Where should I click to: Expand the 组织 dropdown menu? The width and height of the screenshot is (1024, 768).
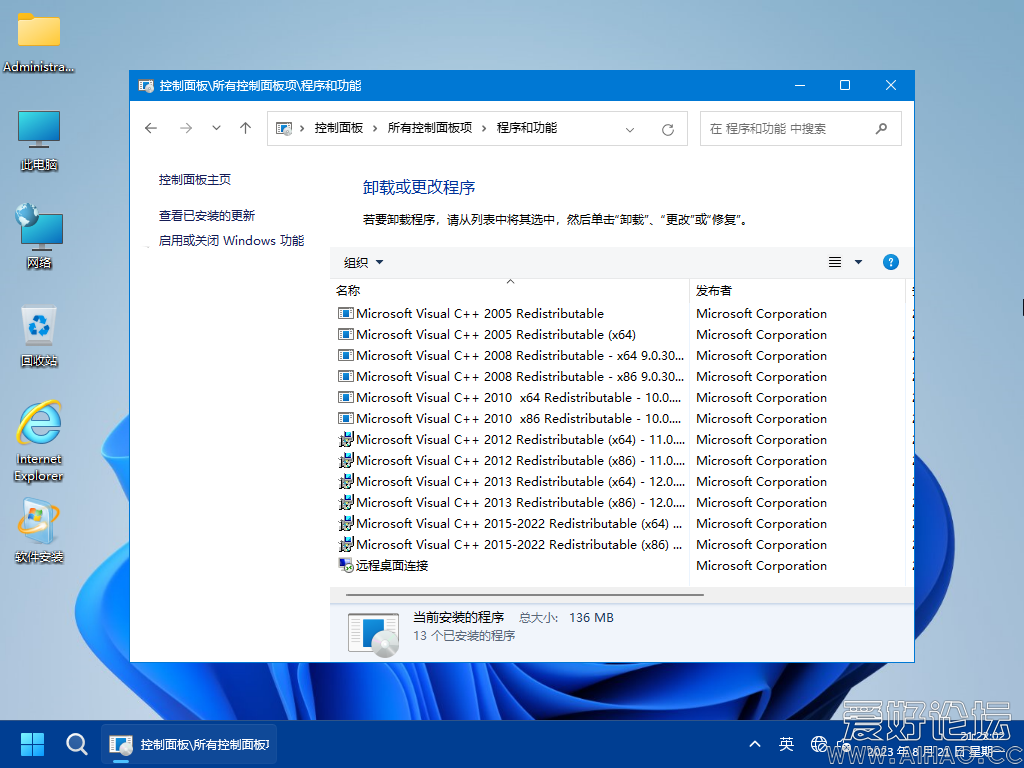click(363, 262)
